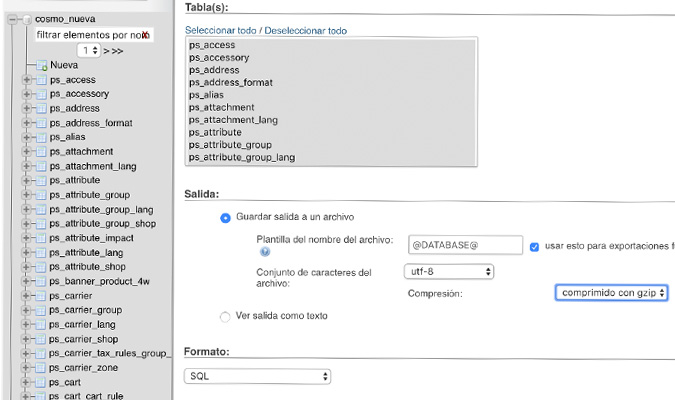Image resolution: width=675 pixels, height=400 pixels.
Task: Toggle usar esto para exportaciones checkbox
Action: tap(534, 247)
